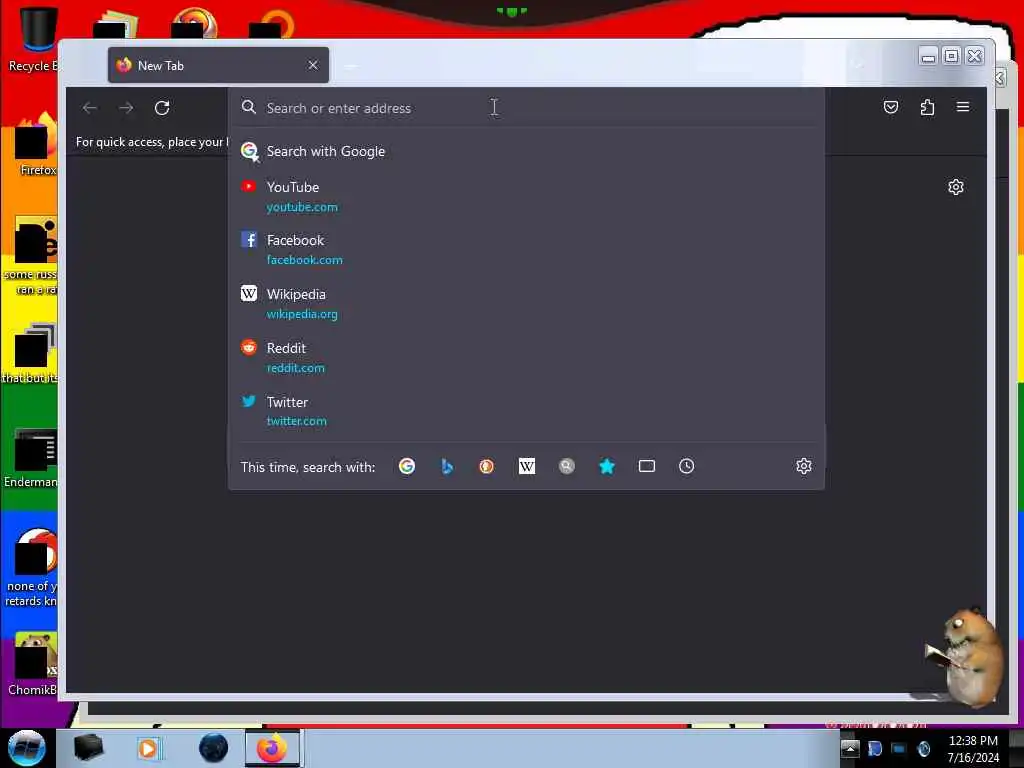Click the back navigation arrow
Viewport: 1024px width, 768px height.
click(x=90, y=108)
